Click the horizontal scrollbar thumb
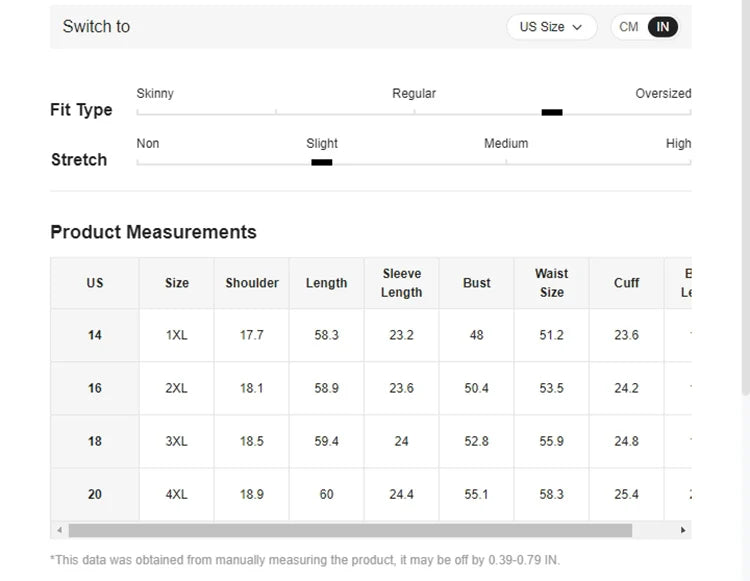This screenshot has width=750, height=581. (x=350, y=530)
